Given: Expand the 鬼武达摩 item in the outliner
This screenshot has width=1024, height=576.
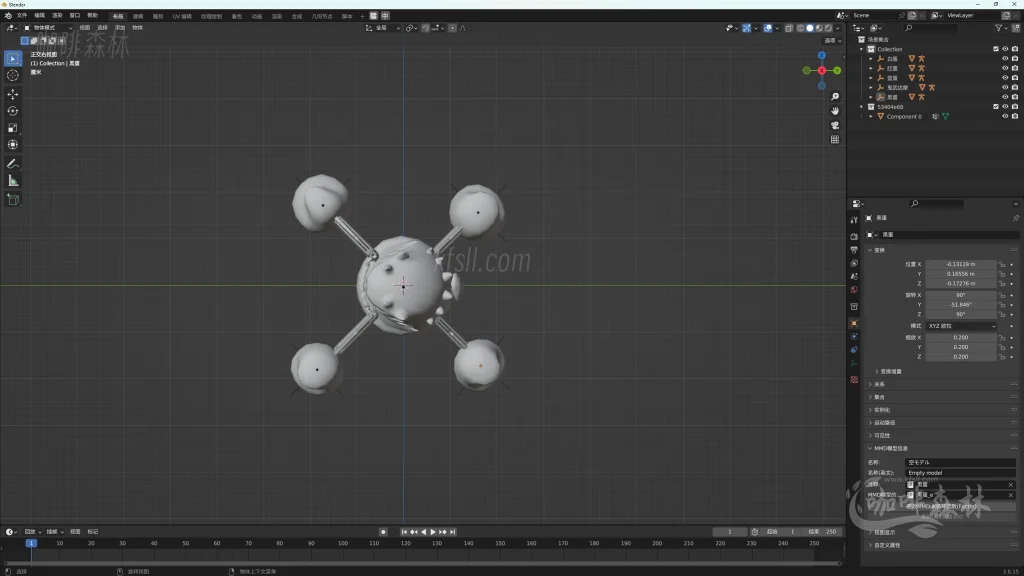Looking at the screenshot, I should tap(871, 88).
